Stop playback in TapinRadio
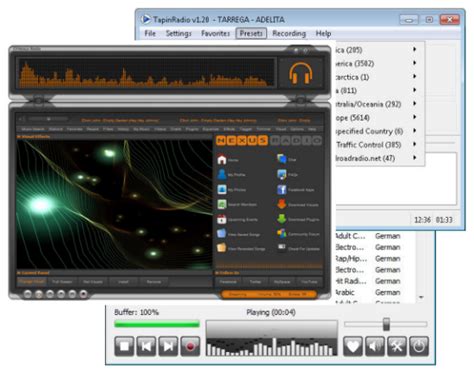This screenshot has height=371, width=474. (x=124, y=346)
